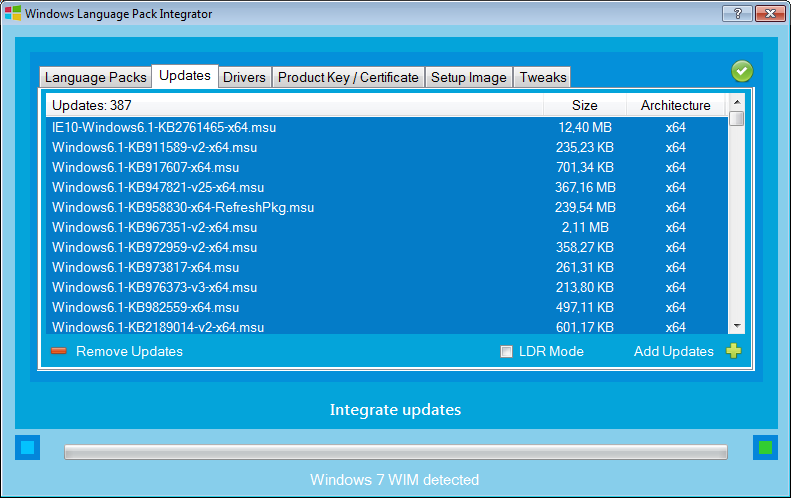Click the 2,11 MB size cell

(585, 228)
